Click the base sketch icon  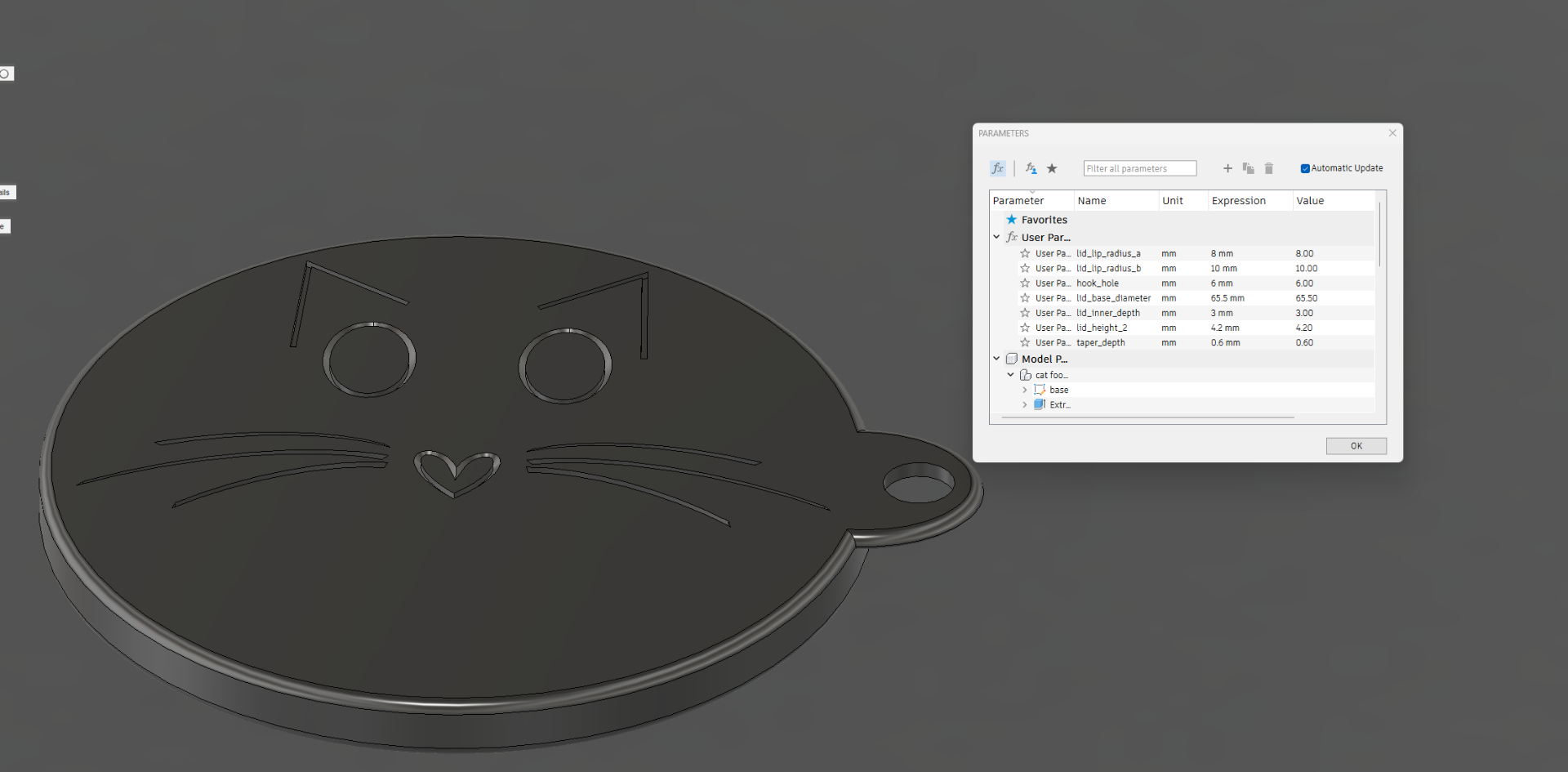[x=1040, y=390]
